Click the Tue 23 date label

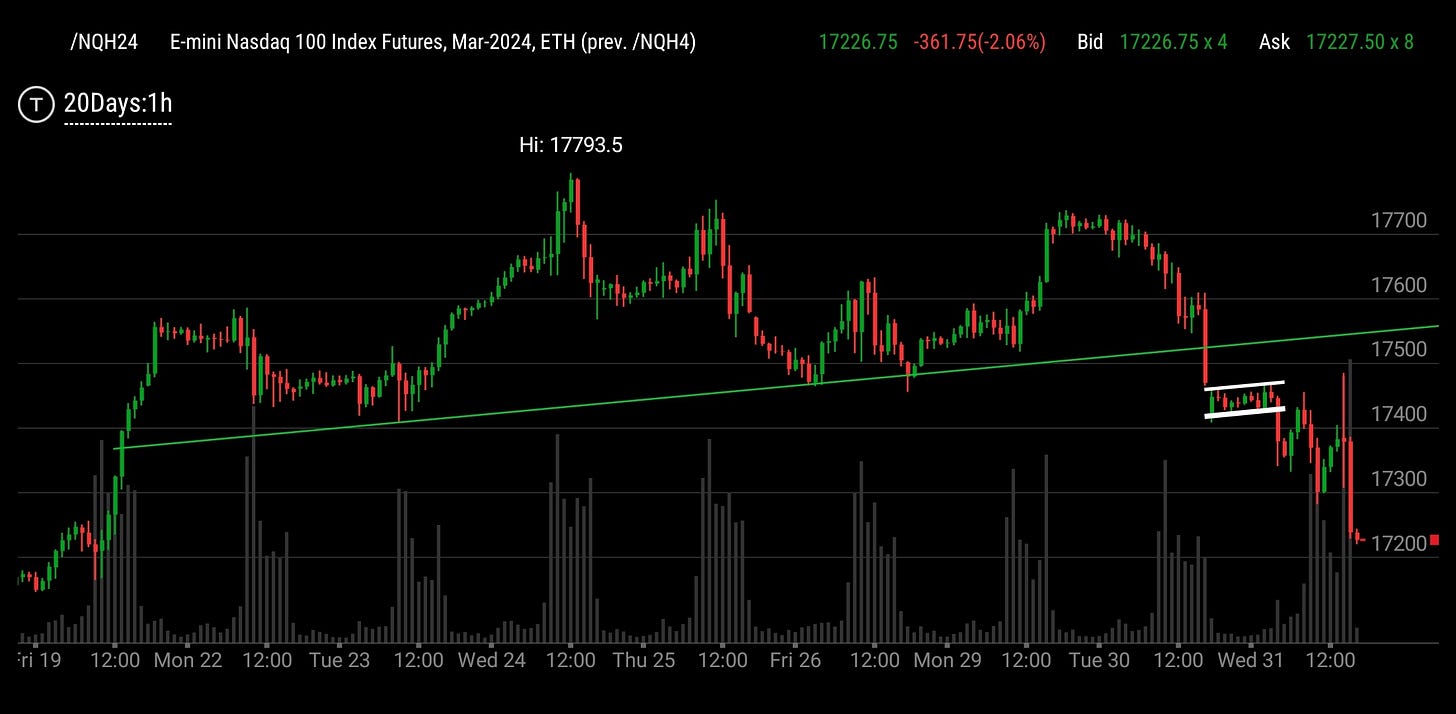[340, 661]
